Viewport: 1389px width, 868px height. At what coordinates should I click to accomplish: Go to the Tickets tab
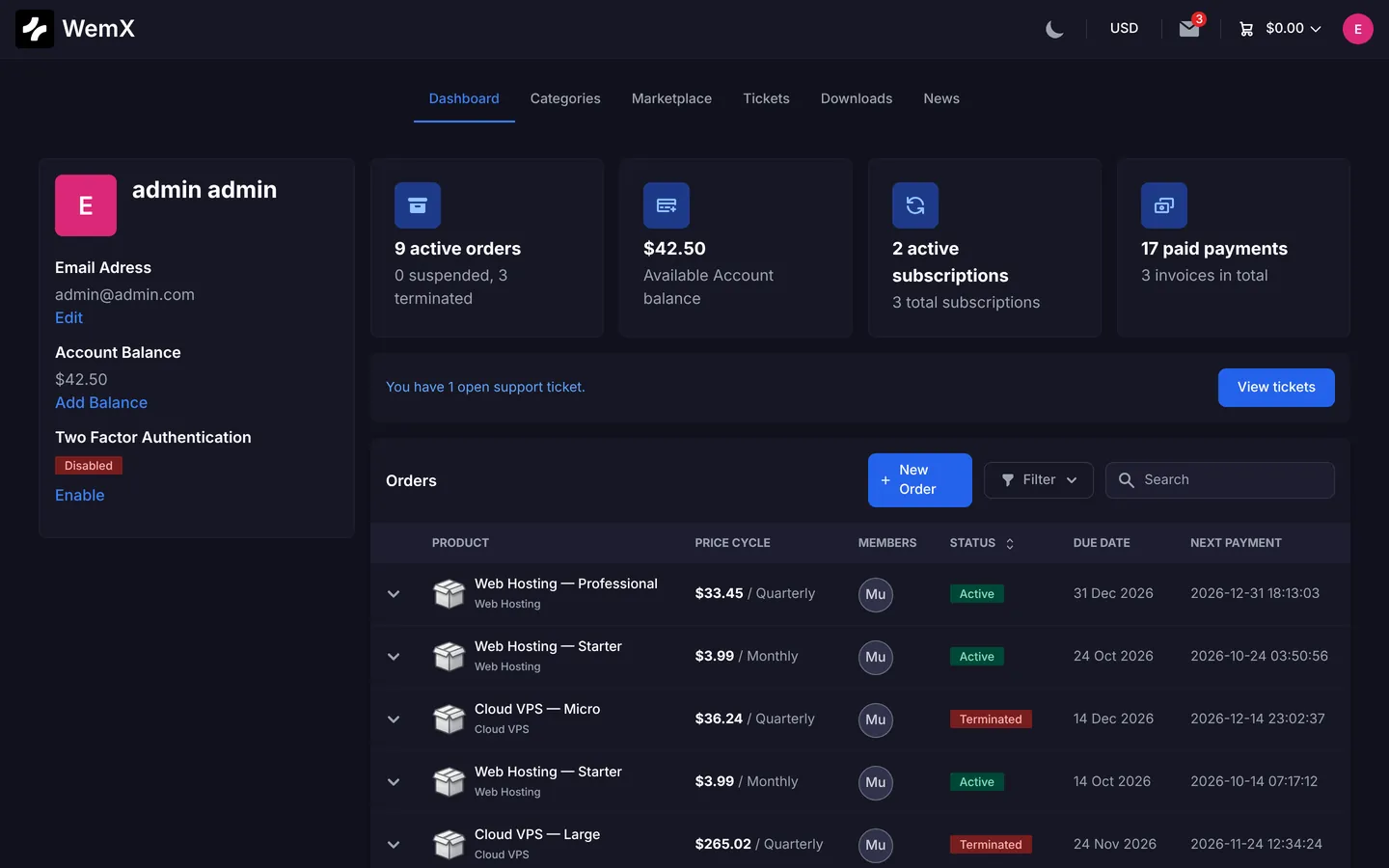766,98
